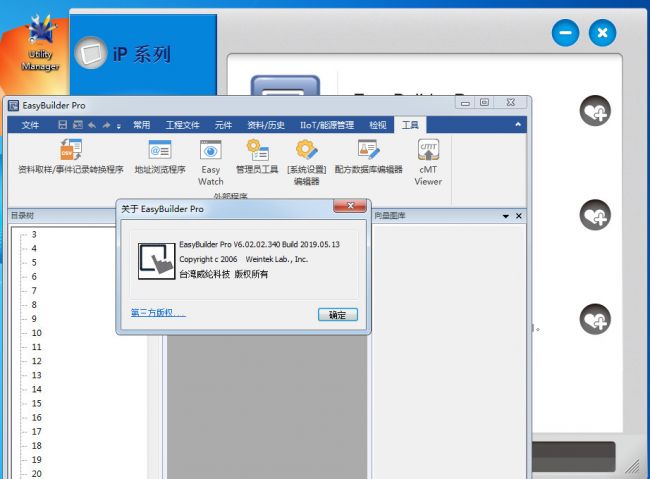Maximize the EasyBuilder Pro window

tap(484, 102)
